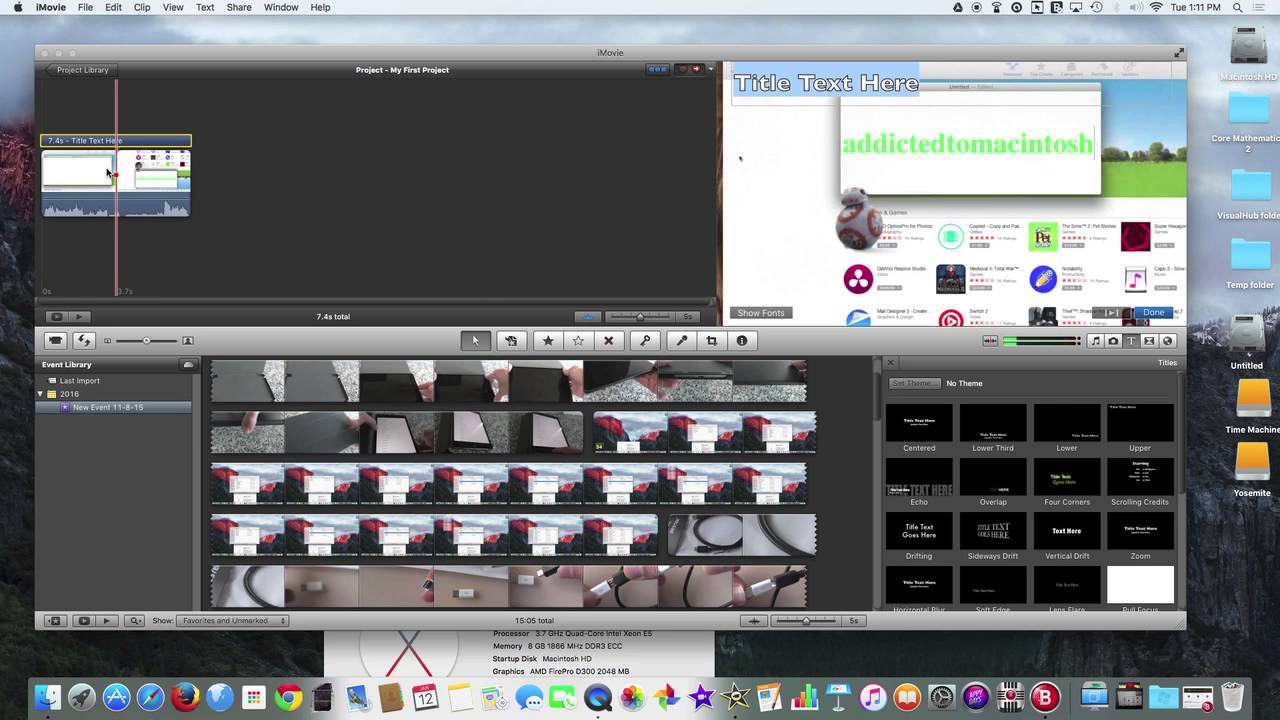Select the arrow selection tool
1280x720 pixels.
click(475, 341)
